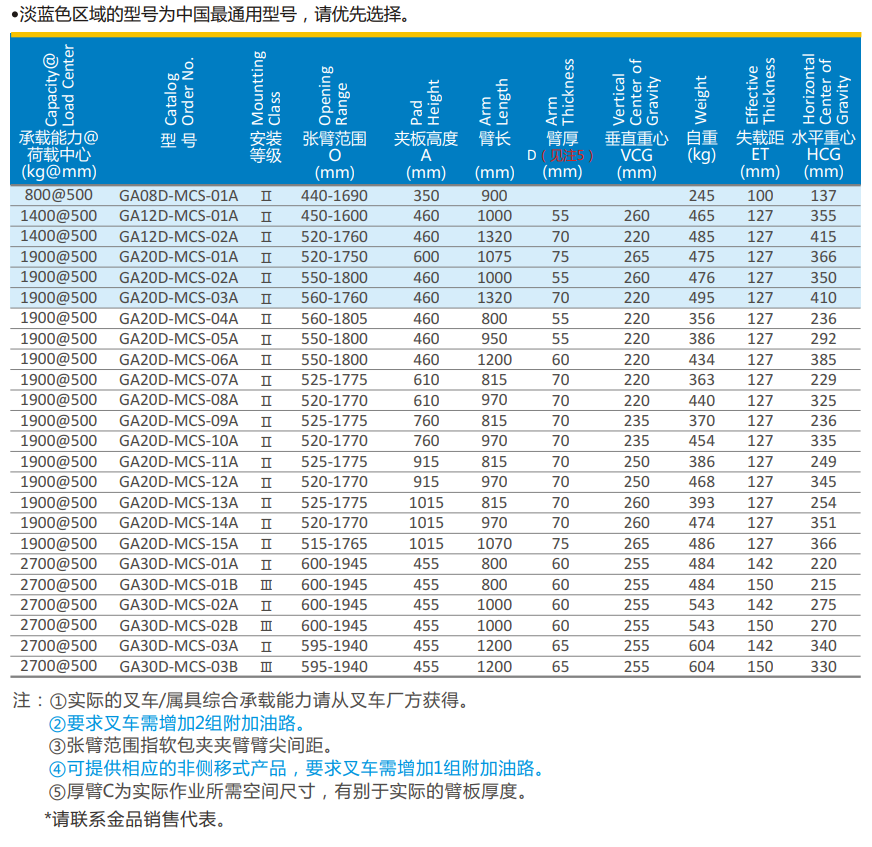Click model GA20D-MCS-12A
This screenshot has width=872, height=847.
[179, 482]
